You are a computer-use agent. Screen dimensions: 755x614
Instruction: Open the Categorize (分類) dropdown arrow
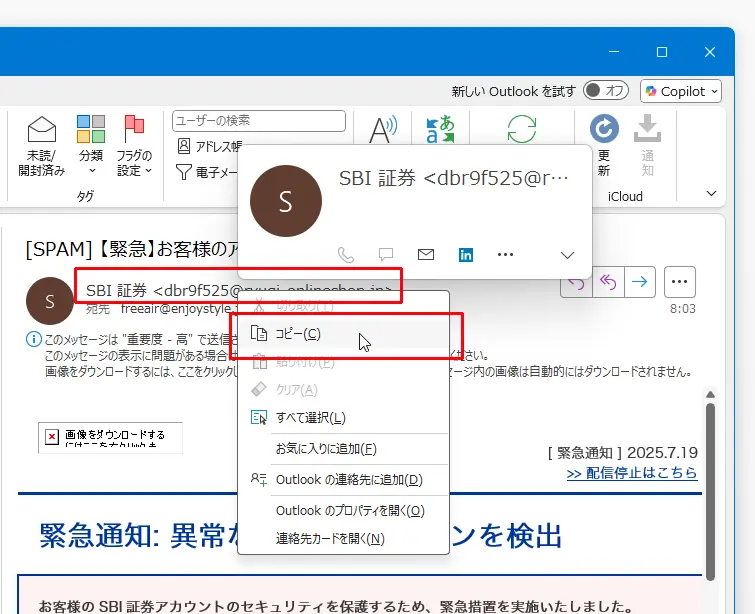pos(92,170)
